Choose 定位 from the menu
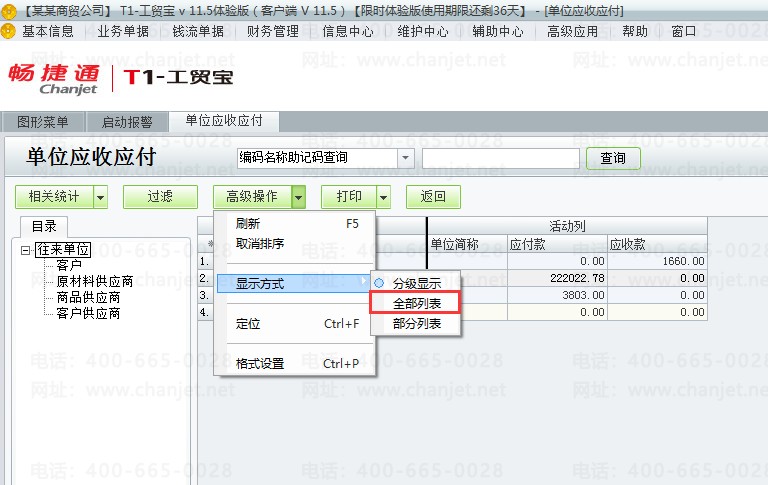The width and height of the screenshot is (768, 485). pos(296,324)
